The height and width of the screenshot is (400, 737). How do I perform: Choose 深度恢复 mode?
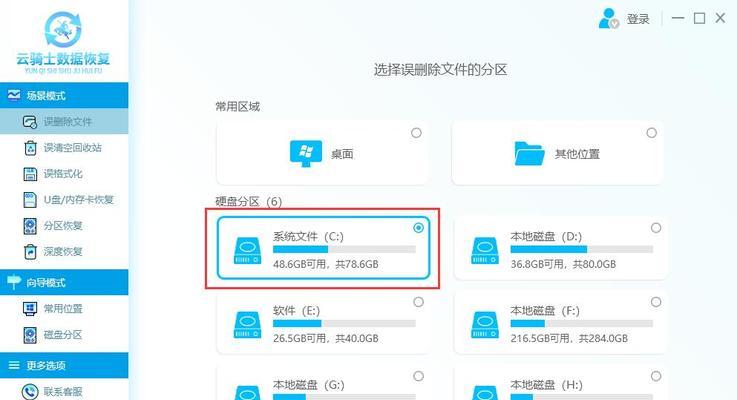tap(64, 252)
